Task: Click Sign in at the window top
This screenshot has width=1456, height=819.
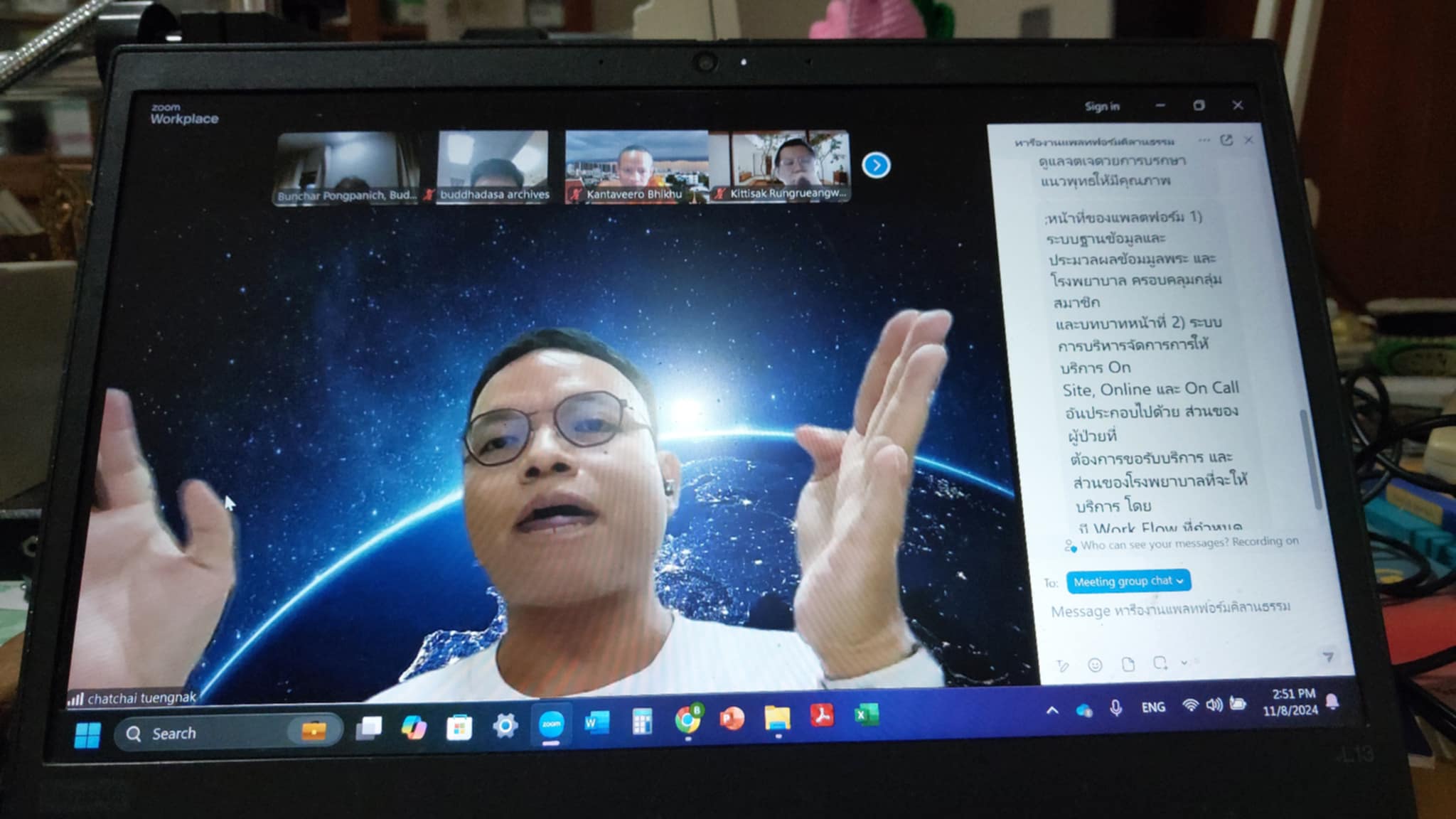Action: (x=1102, y=107)
